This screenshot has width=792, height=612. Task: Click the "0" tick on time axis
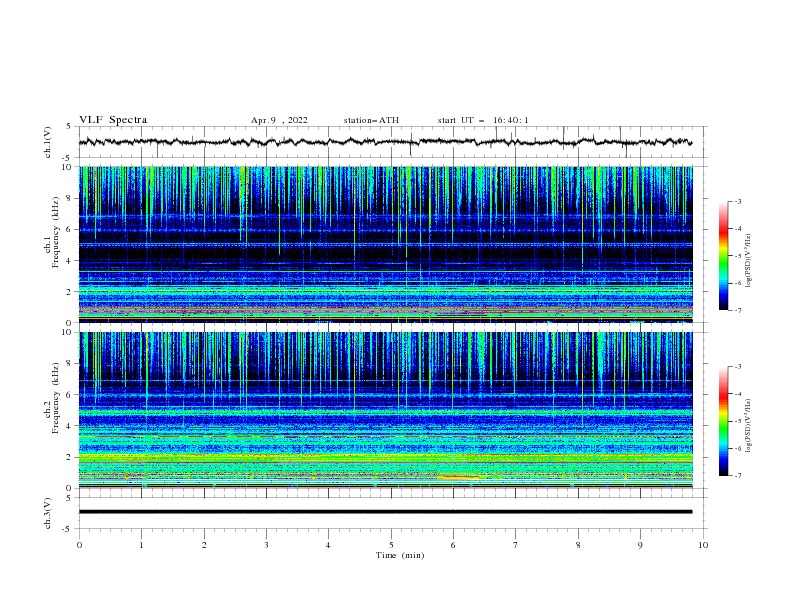point(79,545)
